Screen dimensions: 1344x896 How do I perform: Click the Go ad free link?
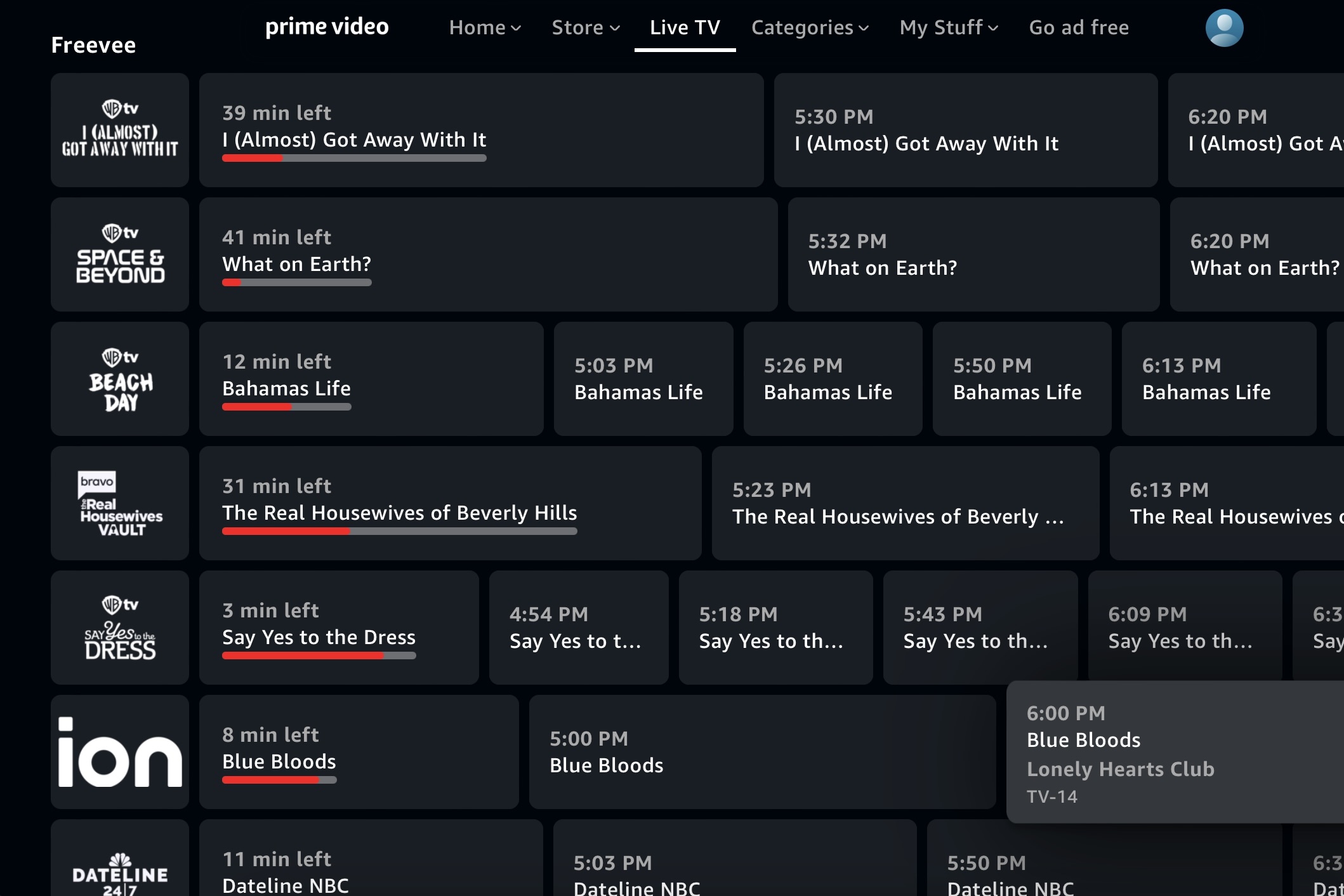click(1079, 27)
